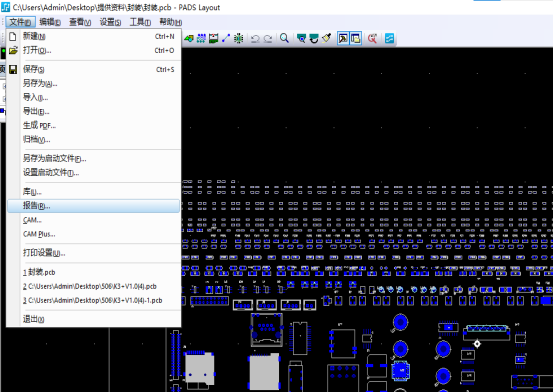Click the Dimensioning toolbar icon
554x392 pixels.
213,38
